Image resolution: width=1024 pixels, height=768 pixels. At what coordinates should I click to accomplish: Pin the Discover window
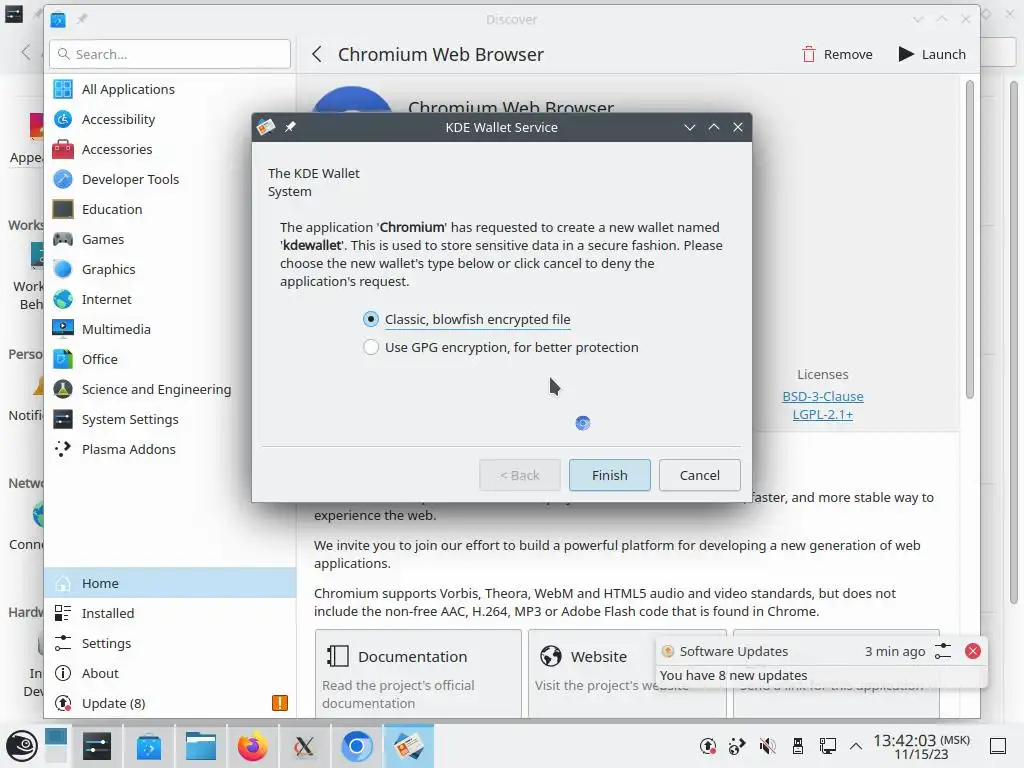click(82, 20)
